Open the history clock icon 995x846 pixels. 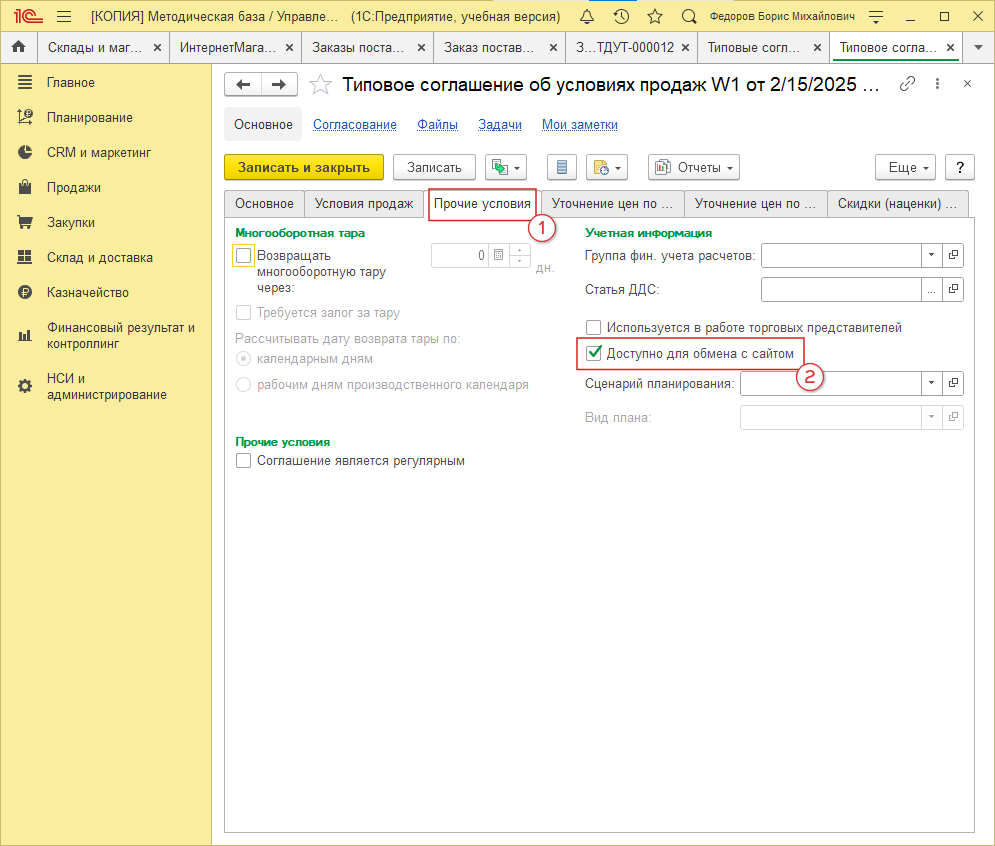[x=621, y=17]
